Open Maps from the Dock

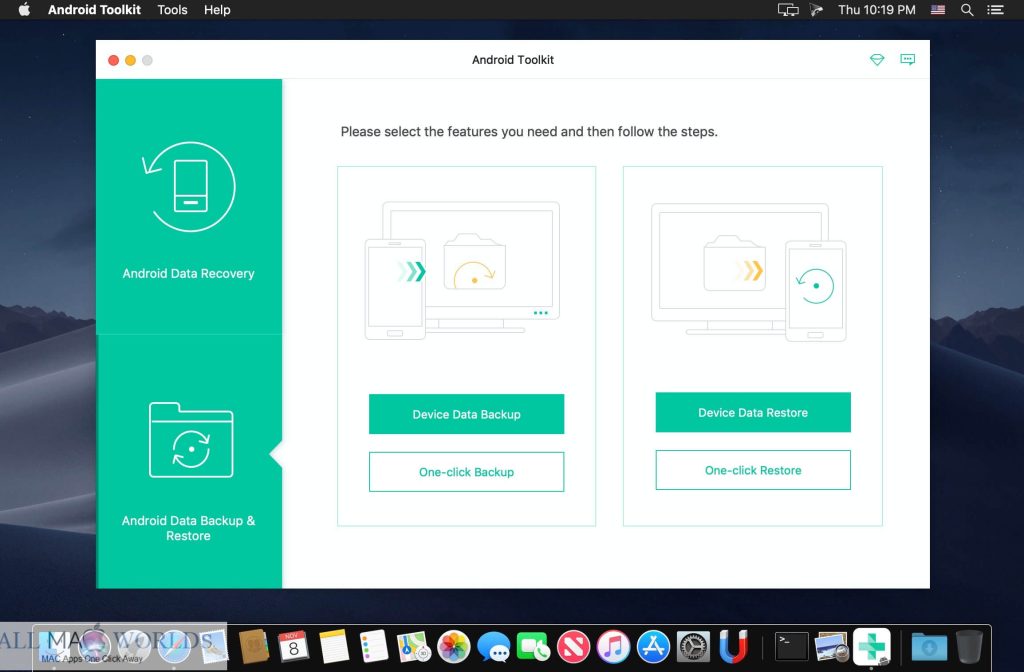click(413, 647)
